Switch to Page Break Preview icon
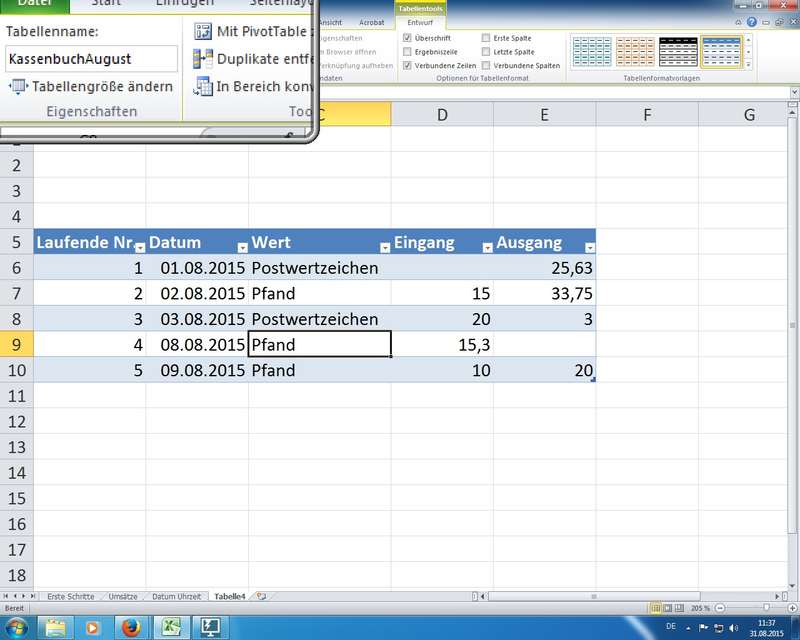This screenshot has width=800, height=640. click(679, 608)
